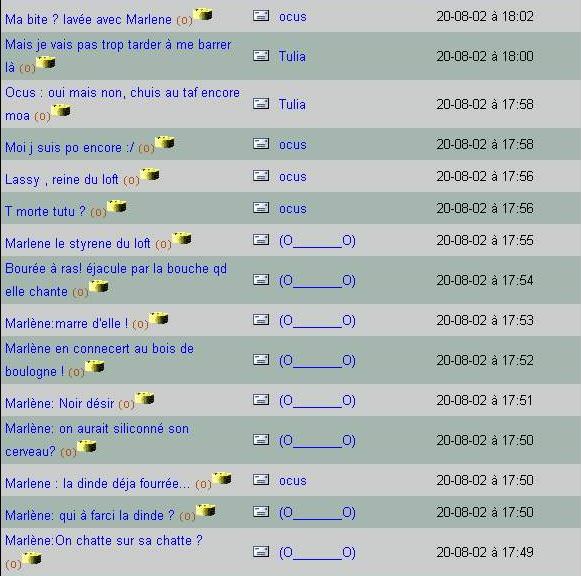Click the message card icon in the 17:49 row

[261, 552]
